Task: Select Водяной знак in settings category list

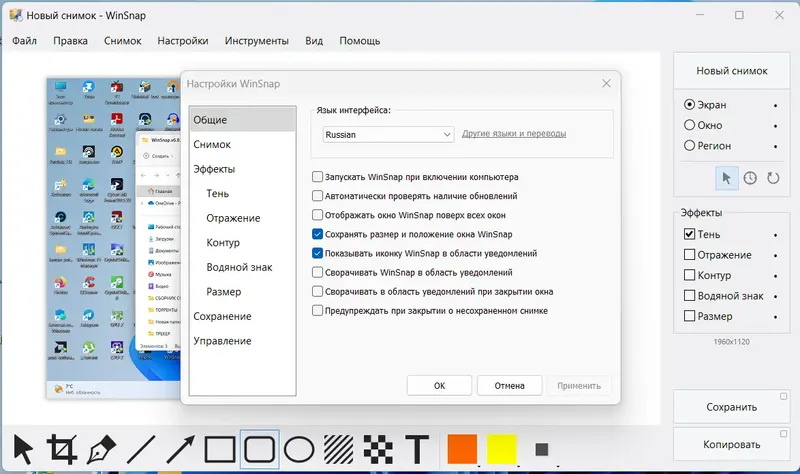Action: click(x=242, y=267)
